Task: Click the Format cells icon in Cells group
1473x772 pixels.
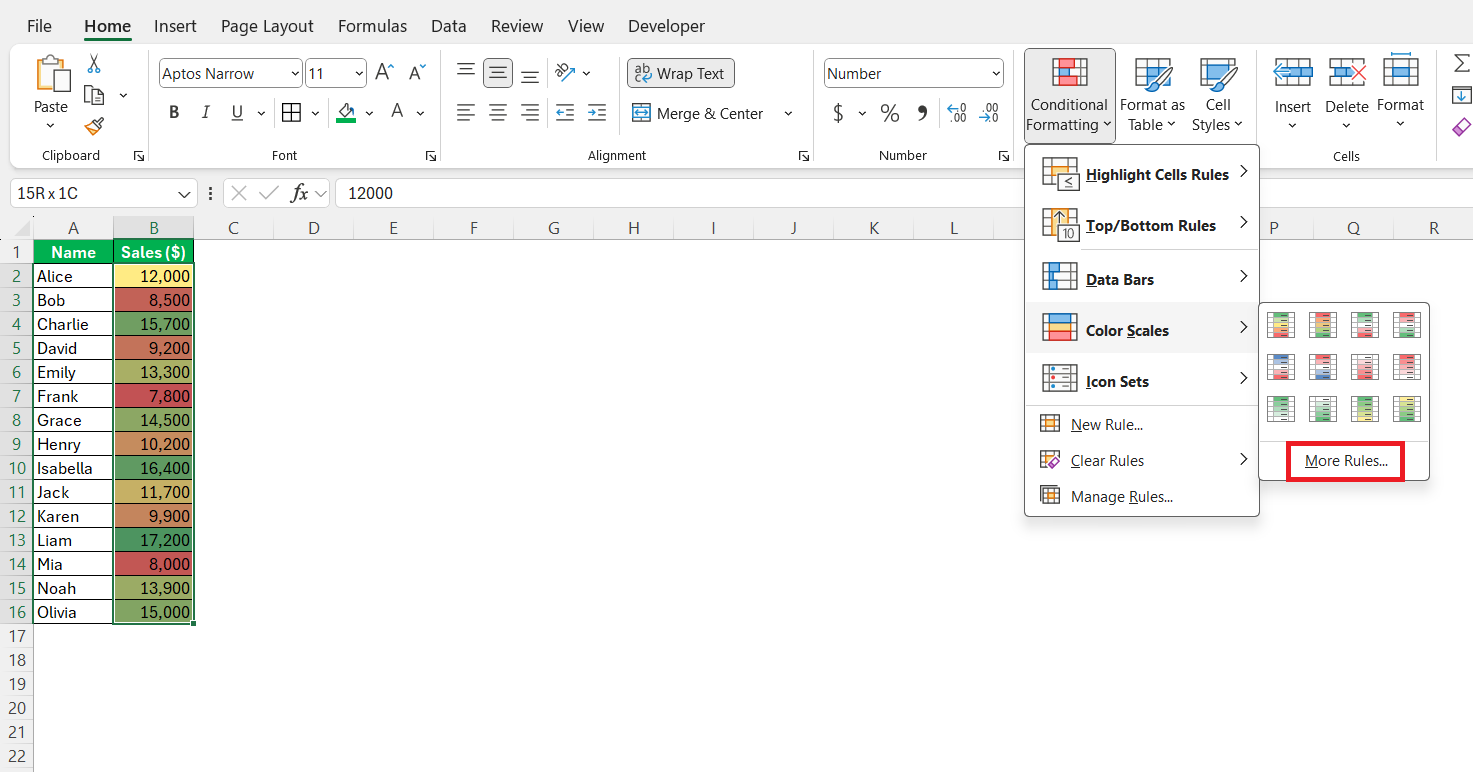Action: coord(1400,73)
